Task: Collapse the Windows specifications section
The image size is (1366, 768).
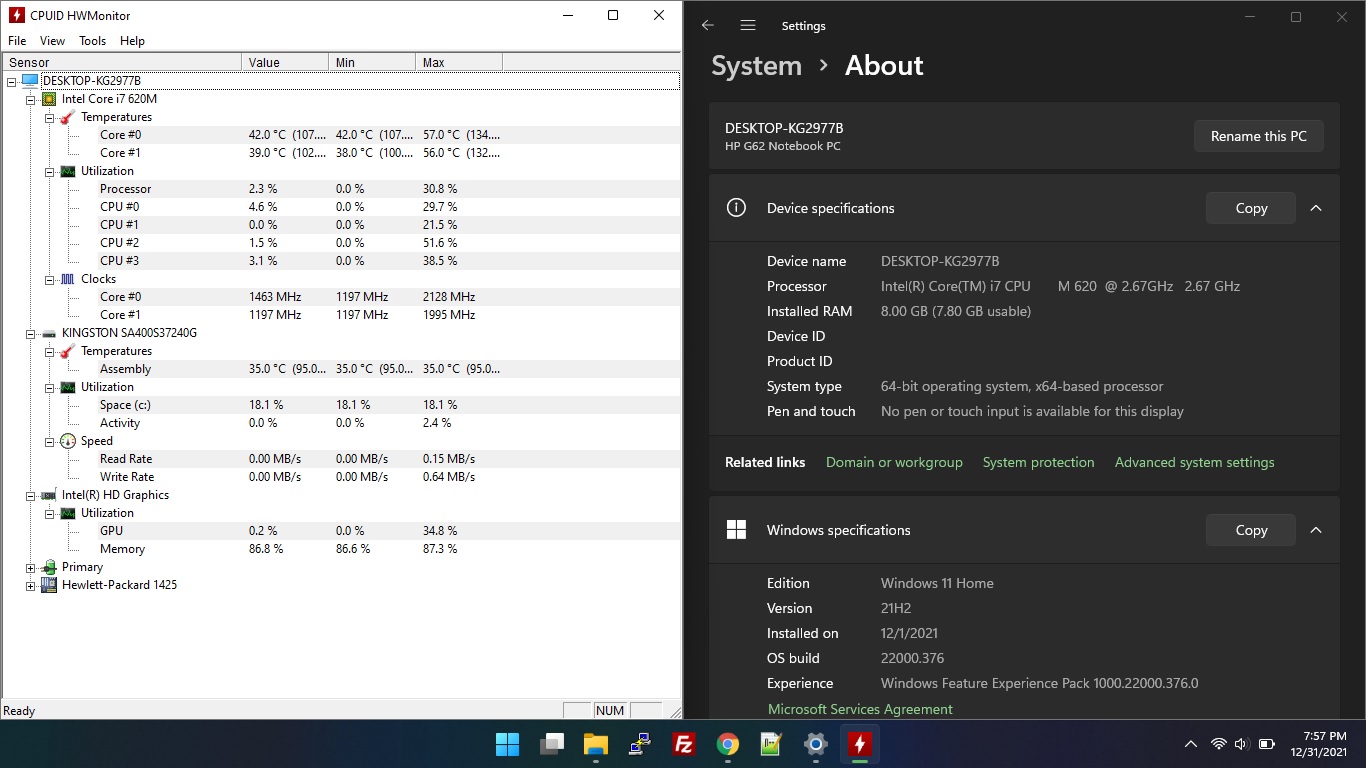Action: pyautogui.click(x=1316, y=530)
